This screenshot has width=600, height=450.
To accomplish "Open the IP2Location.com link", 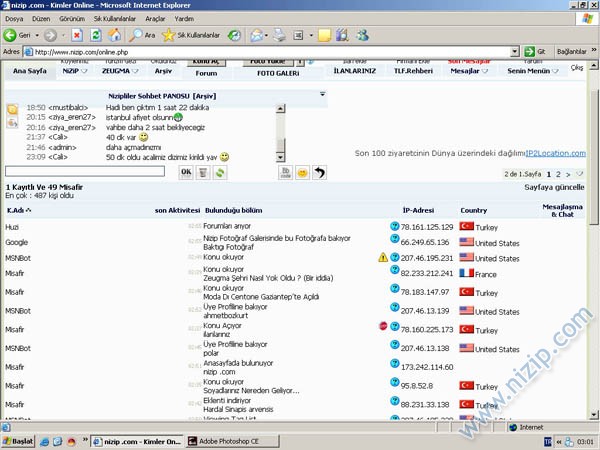I will pos(556,153).
